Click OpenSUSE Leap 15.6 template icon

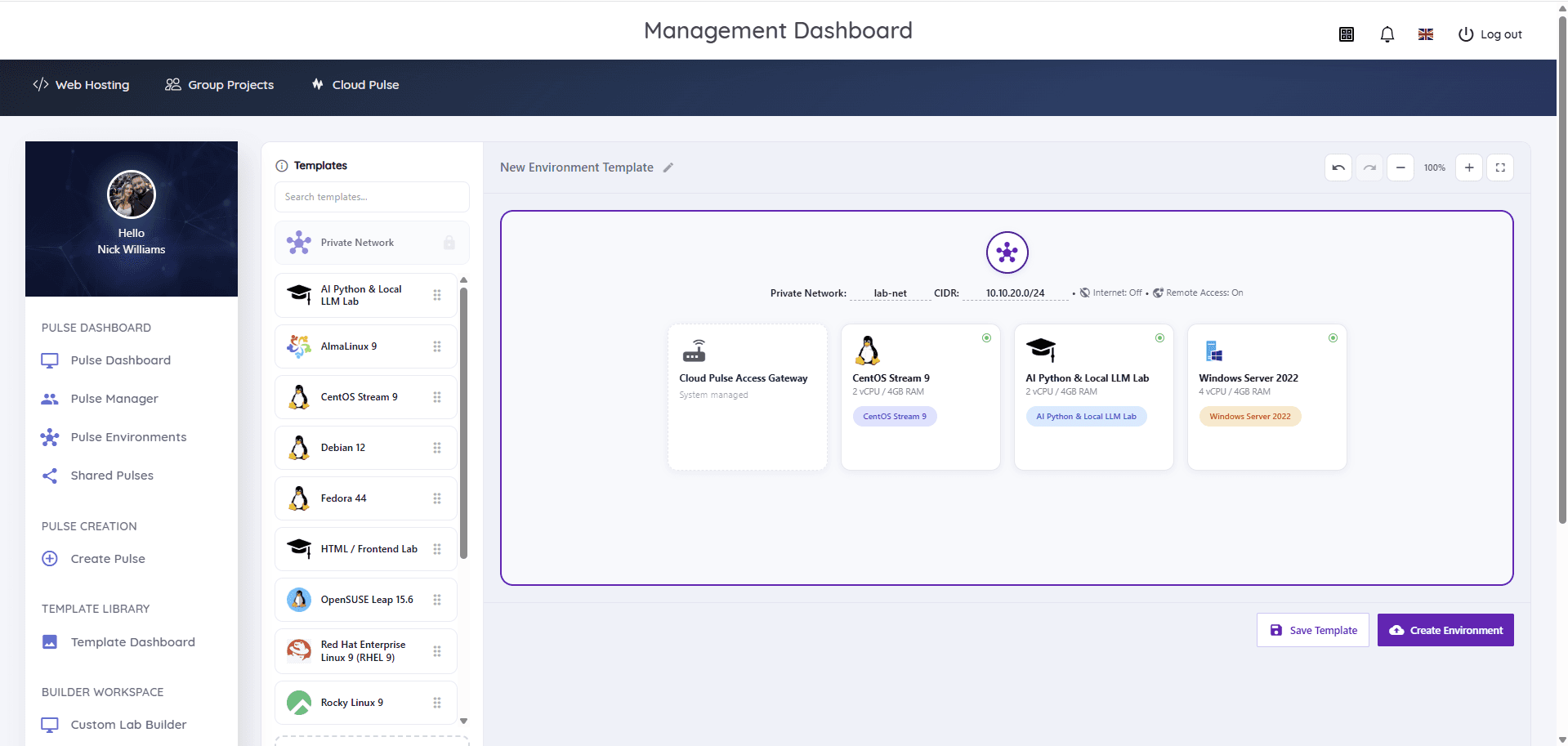tap(299, 600)
